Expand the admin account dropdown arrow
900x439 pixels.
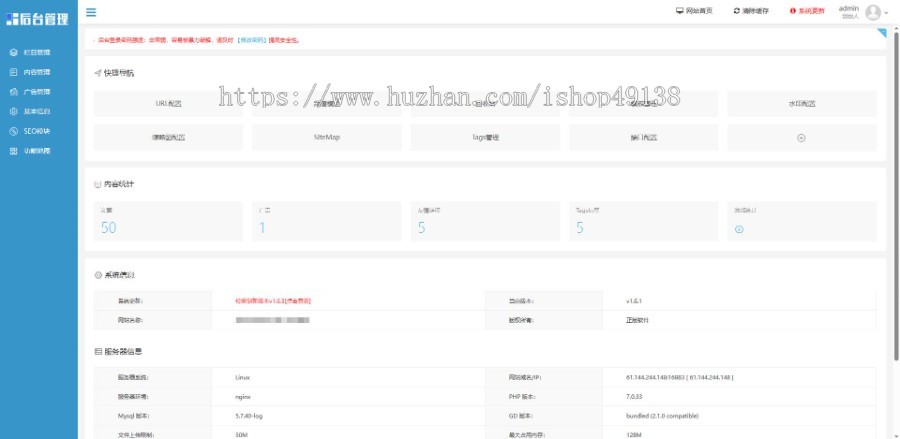click(886, 13)
